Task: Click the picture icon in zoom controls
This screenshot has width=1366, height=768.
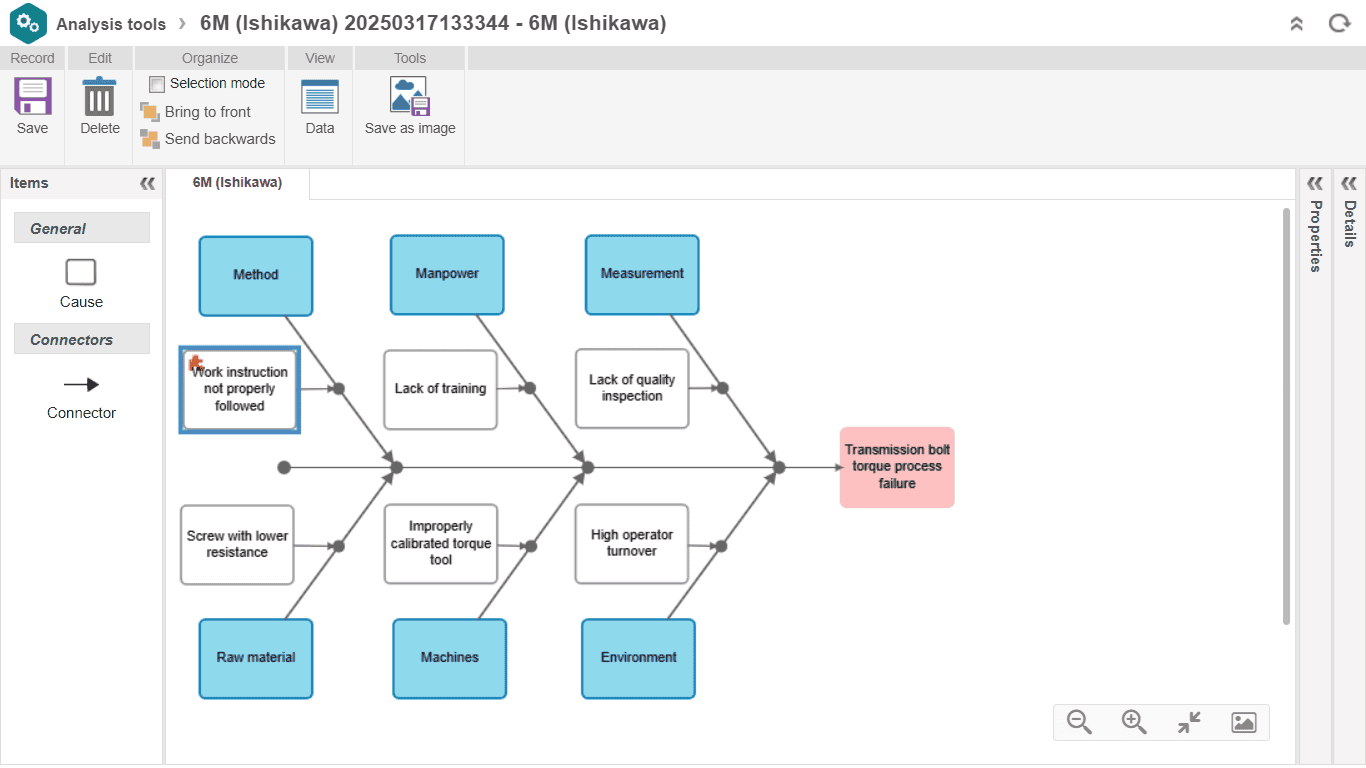Action: (1243, 722)
